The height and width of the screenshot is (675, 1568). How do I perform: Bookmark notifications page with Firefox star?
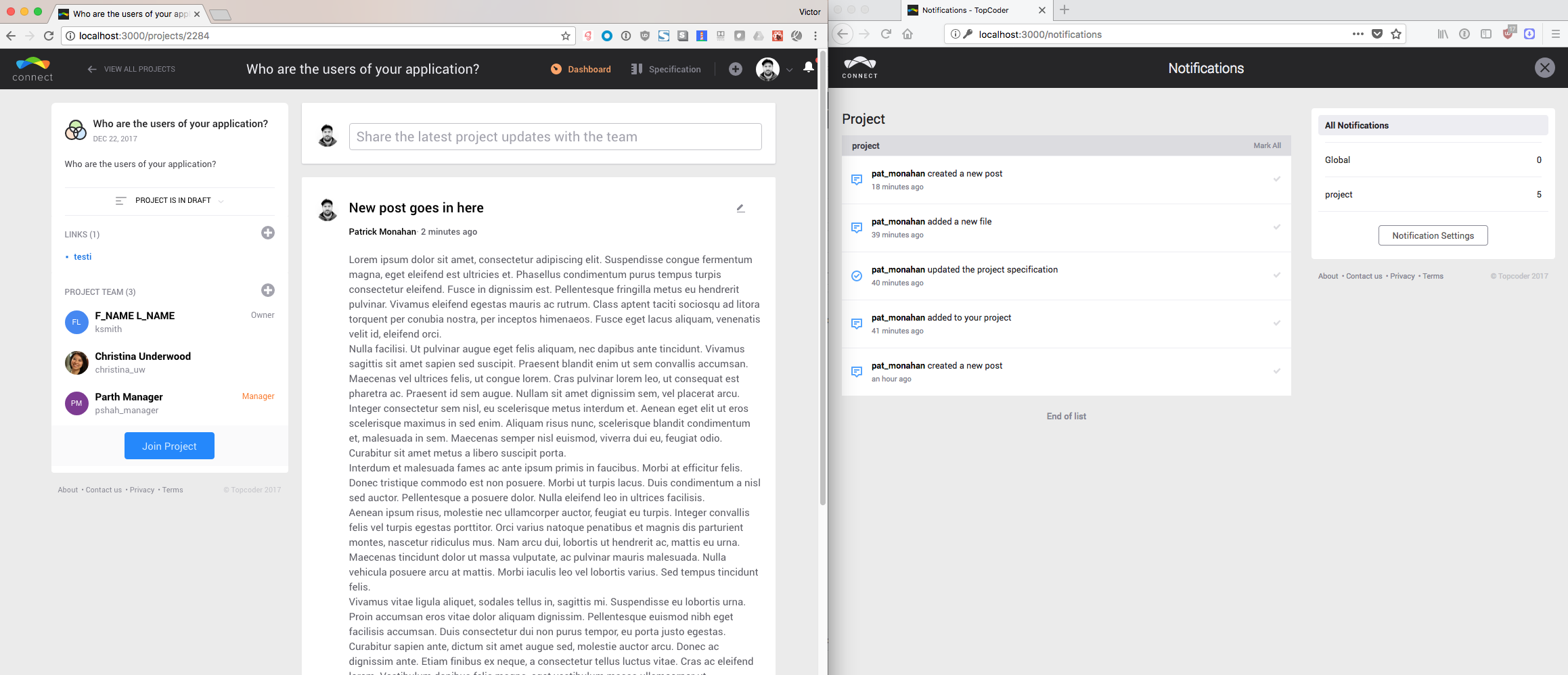click(x=1396, y=34)
